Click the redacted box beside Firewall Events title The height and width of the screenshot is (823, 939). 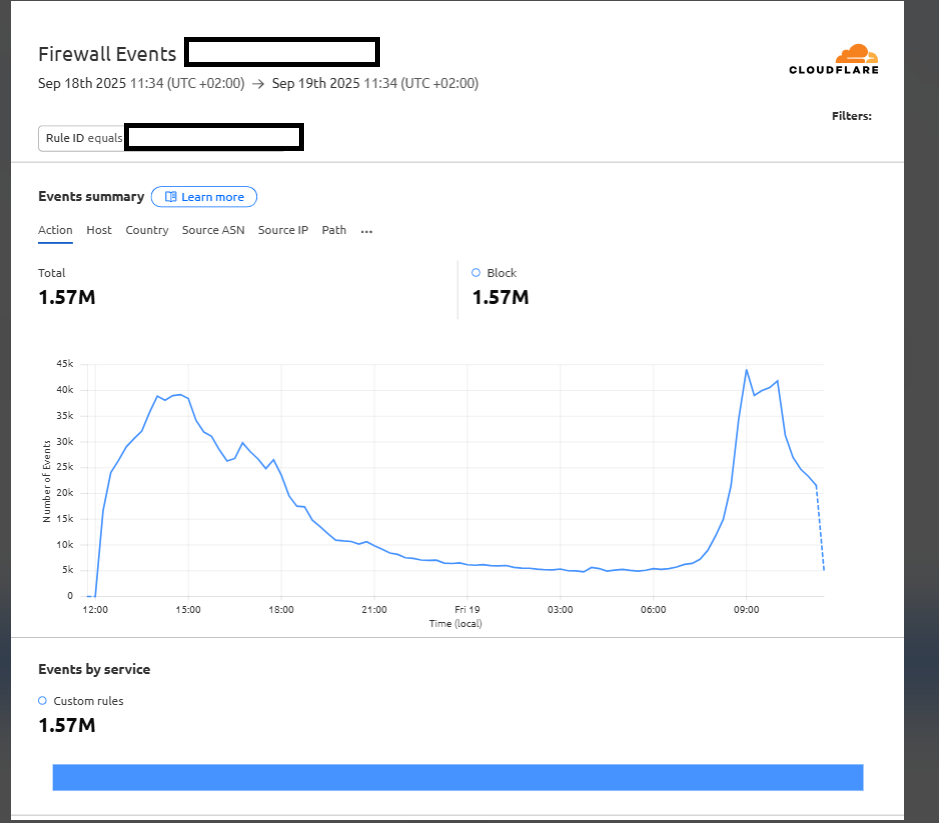pos(281,51)
